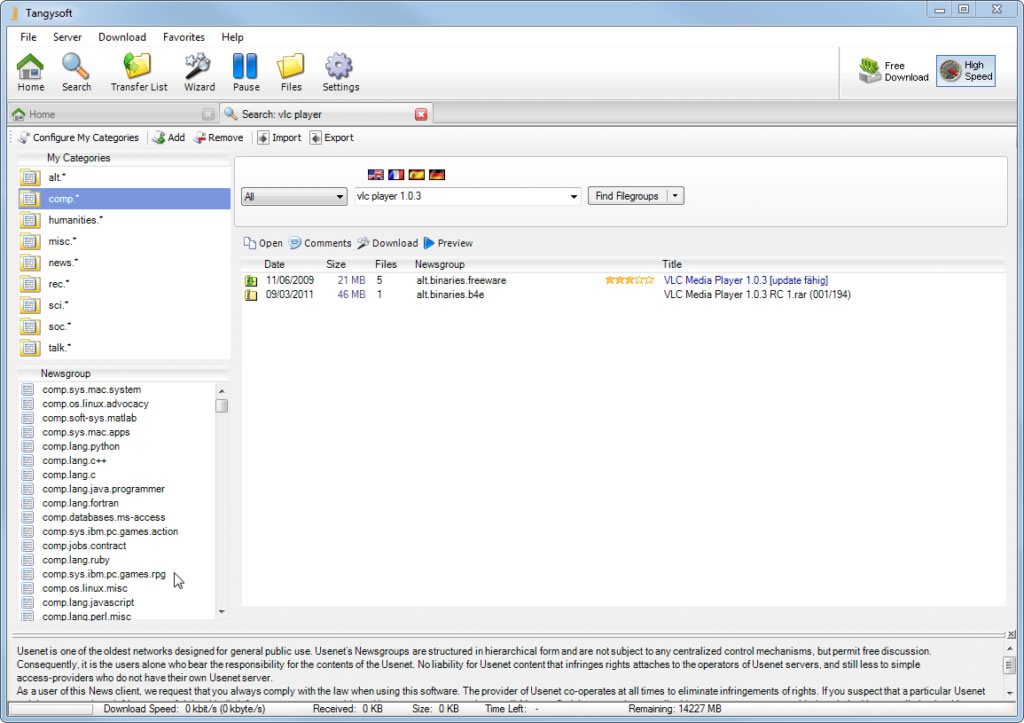The height and width of the screenshot is (723, 1024).
Task: Open Settings gear icon
Action: pyautogui.click(x=340, y=72)
